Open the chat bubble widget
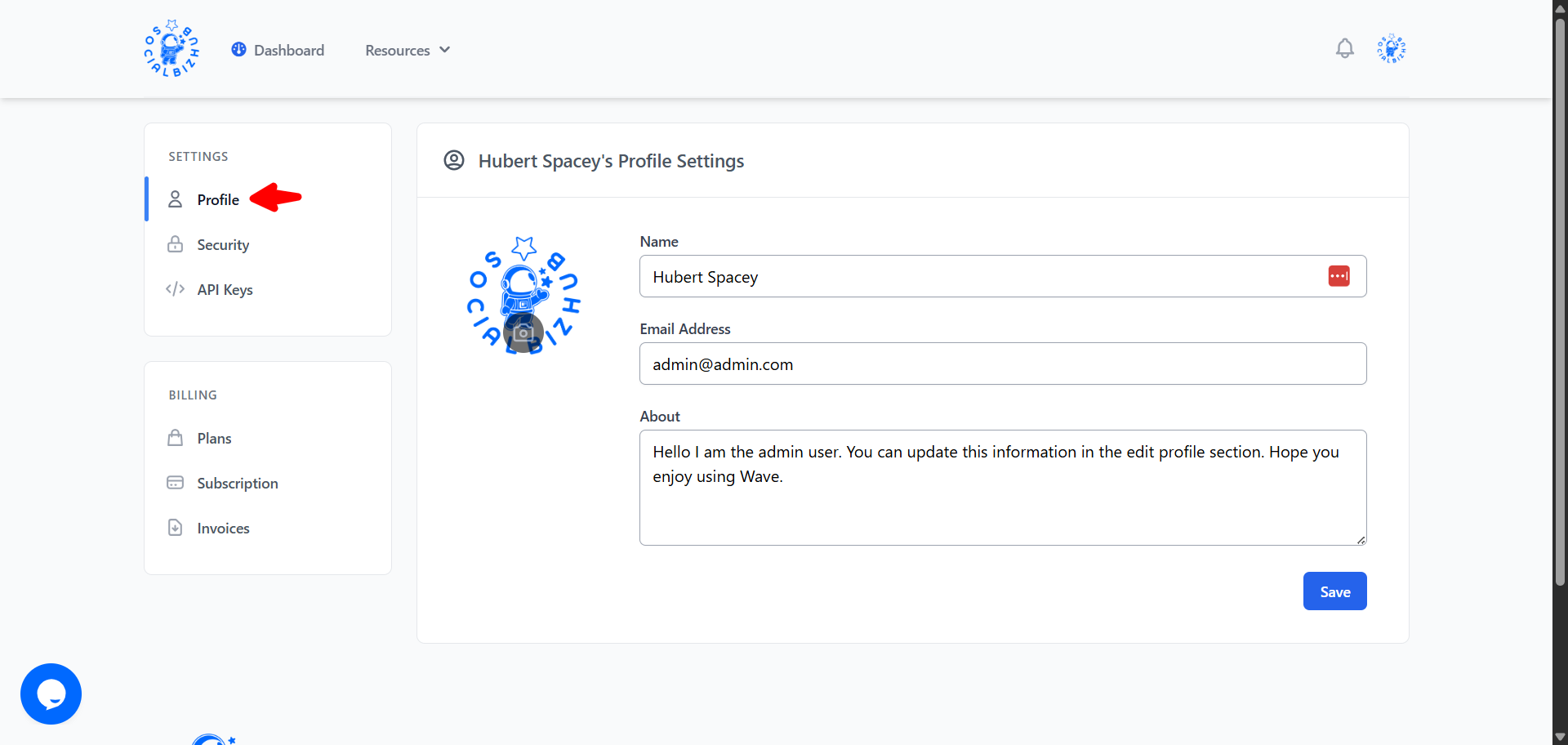Viewport: 1568px width, 745px height. (51, 694)
